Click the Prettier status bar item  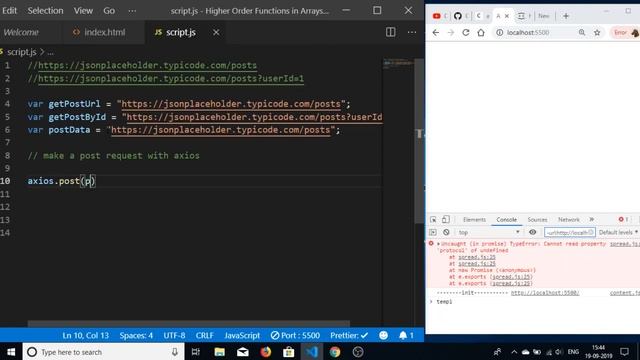click(x=349, y=336)
